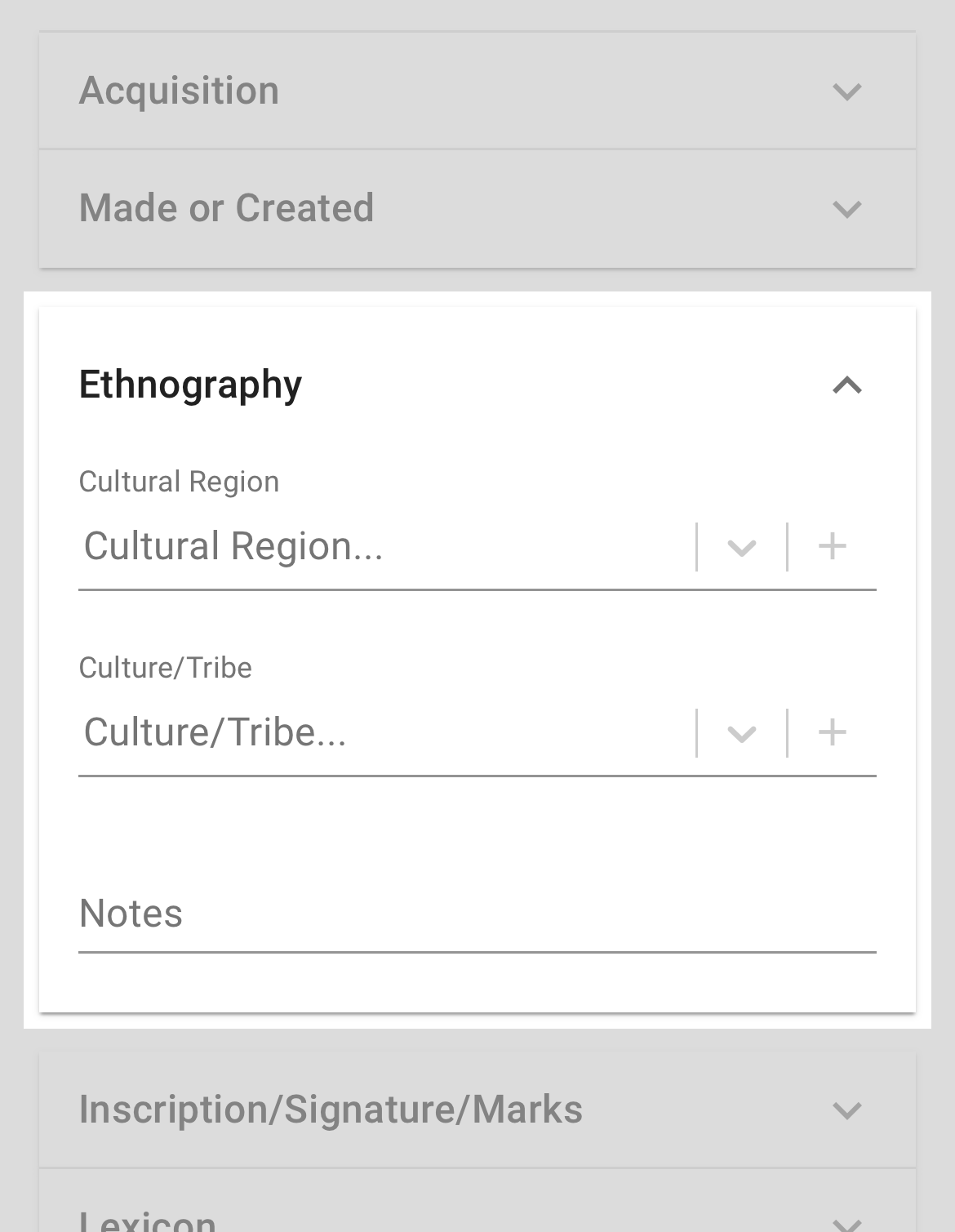Viewport: 955px width, 1232px height.
Task: Click the plus icon beside Culture/Tribe
Action: click(834, 732)
